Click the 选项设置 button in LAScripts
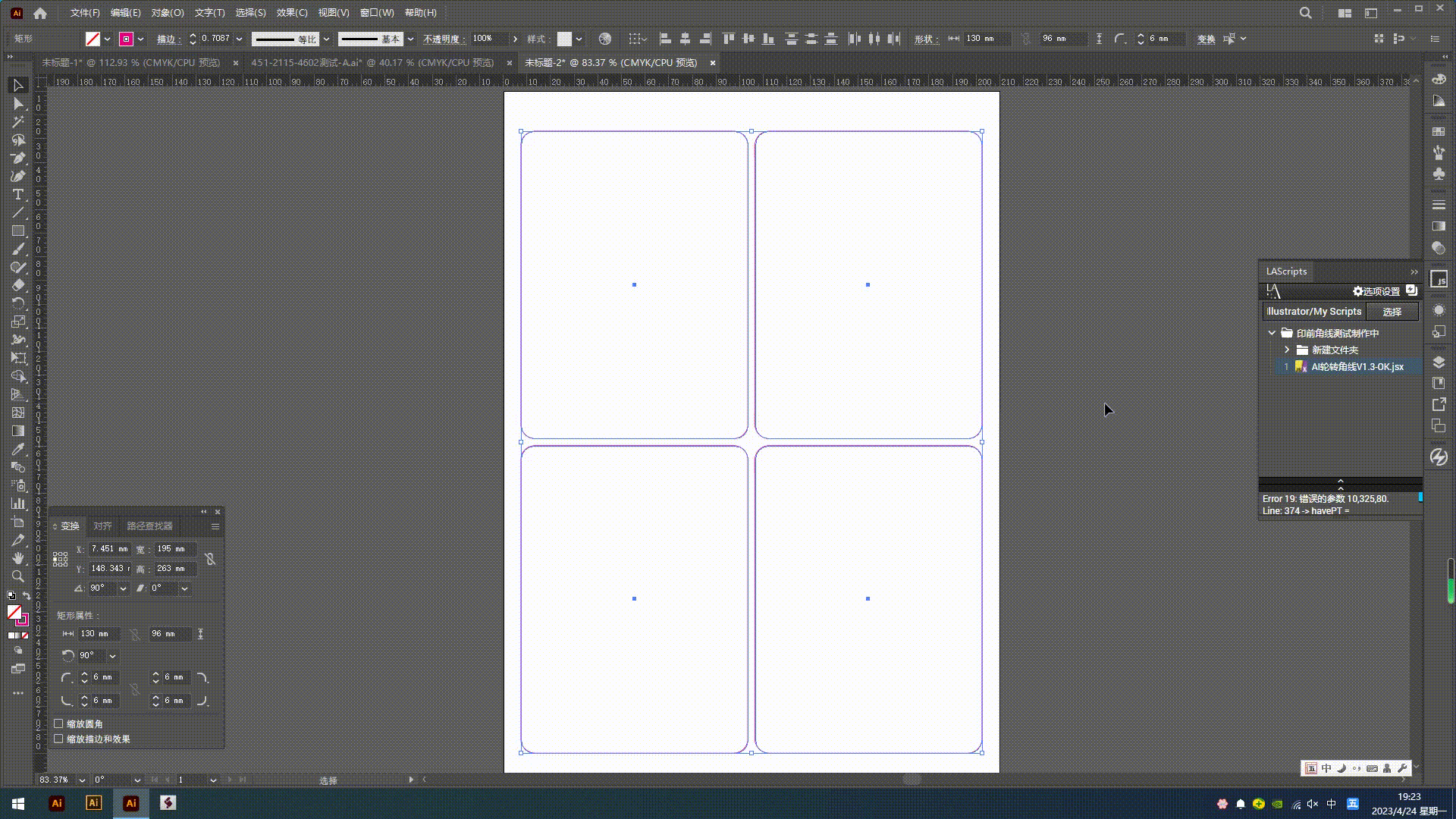1456x819 pixels. pyautogui.click(x=1376, y=291)
